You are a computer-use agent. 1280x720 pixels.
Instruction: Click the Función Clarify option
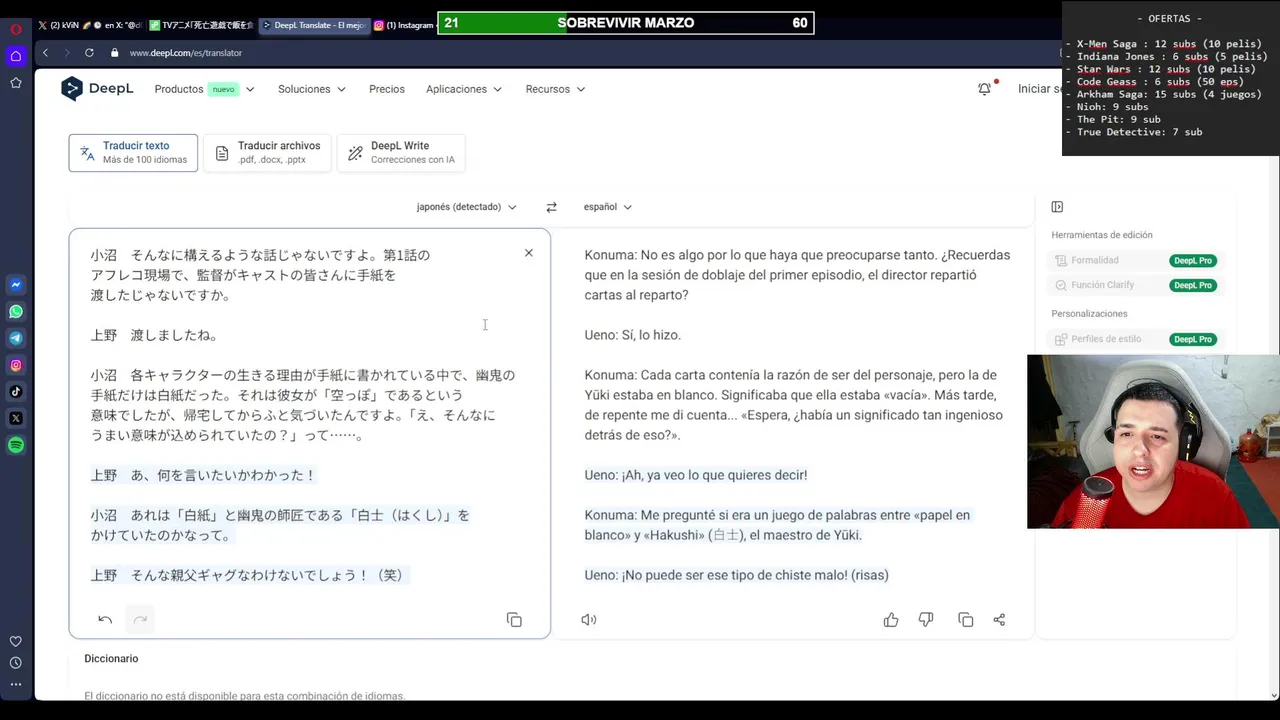point(1095,285)
